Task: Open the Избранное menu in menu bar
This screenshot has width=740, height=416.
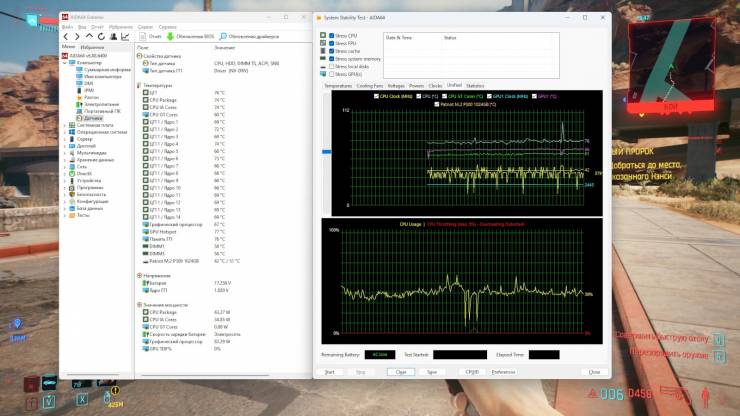Action: tap(120, 27)
